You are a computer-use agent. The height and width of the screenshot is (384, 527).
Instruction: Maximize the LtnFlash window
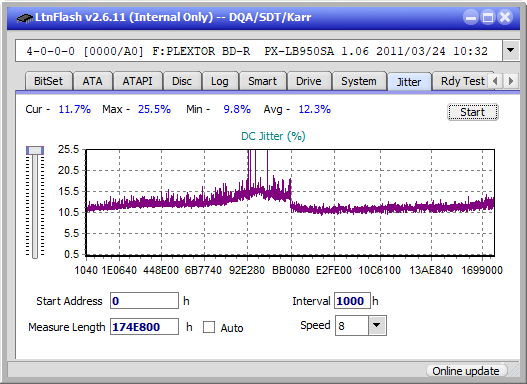[488, 17]
